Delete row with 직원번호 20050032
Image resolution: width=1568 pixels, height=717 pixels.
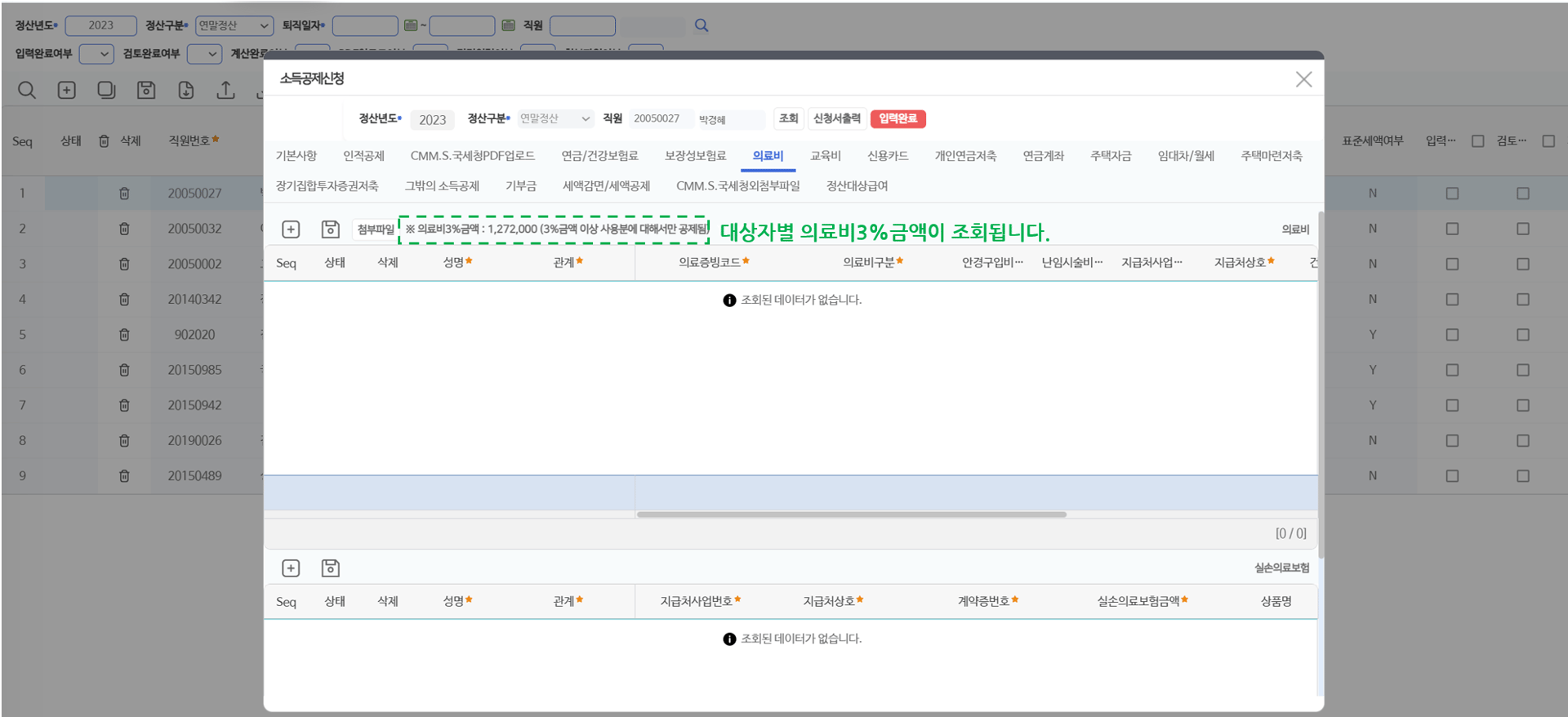(124, 229)
